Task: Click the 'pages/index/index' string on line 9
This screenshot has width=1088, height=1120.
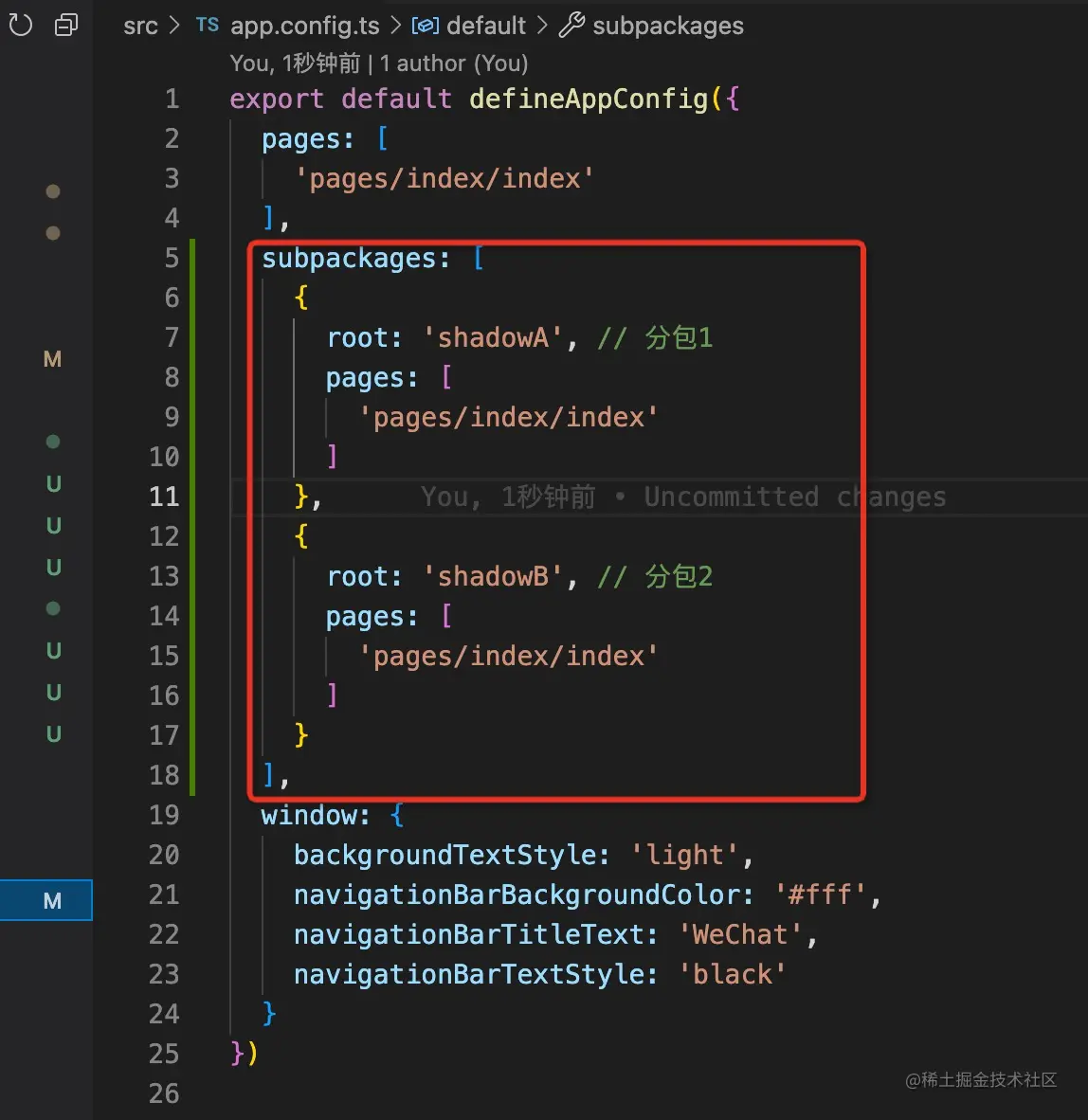Action: click(508, 417)
